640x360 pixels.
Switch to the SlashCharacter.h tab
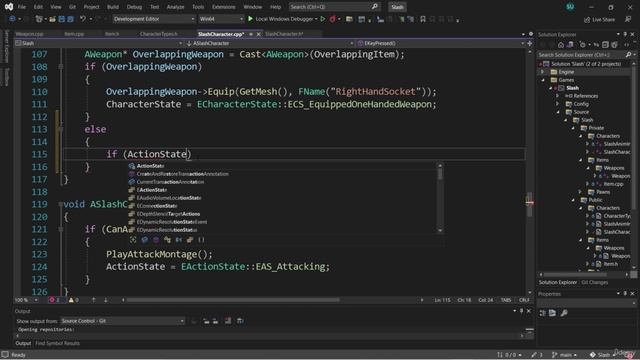[x=284, y=34]
